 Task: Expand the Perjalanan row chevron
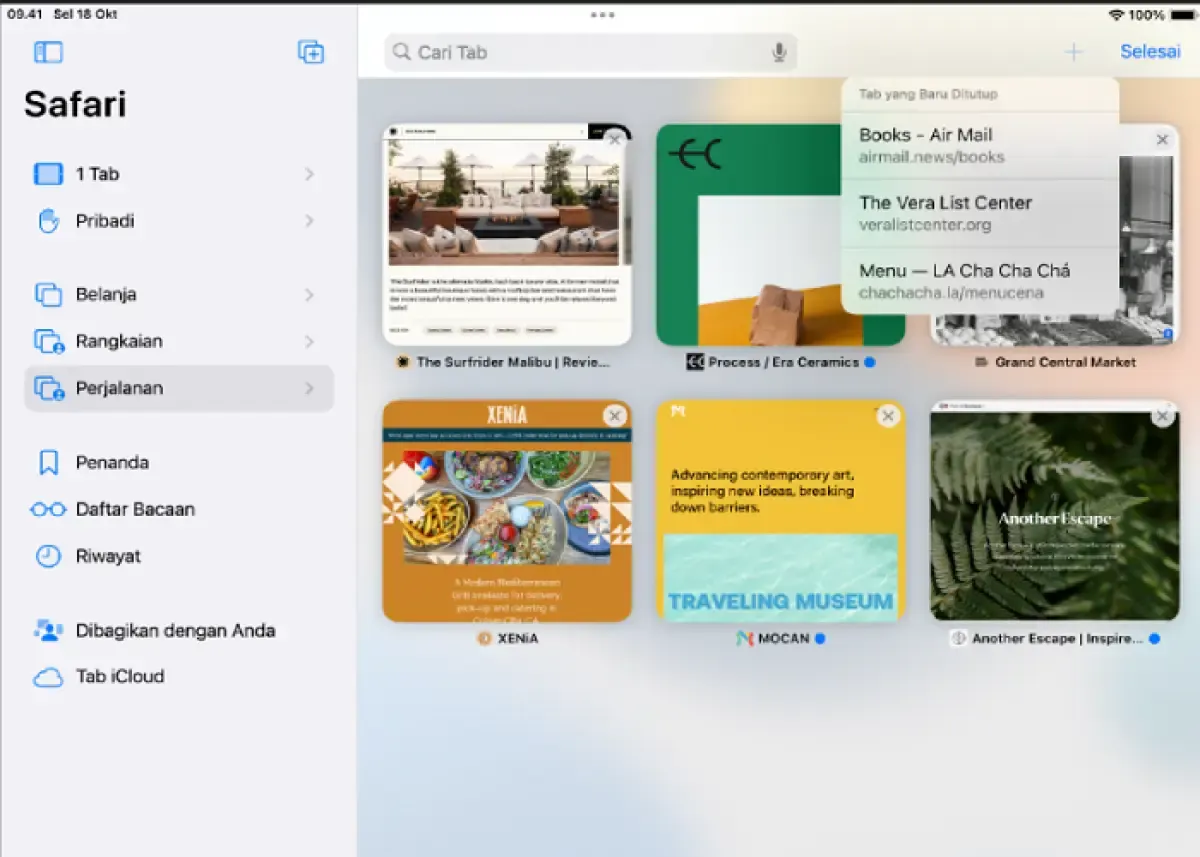309,388
